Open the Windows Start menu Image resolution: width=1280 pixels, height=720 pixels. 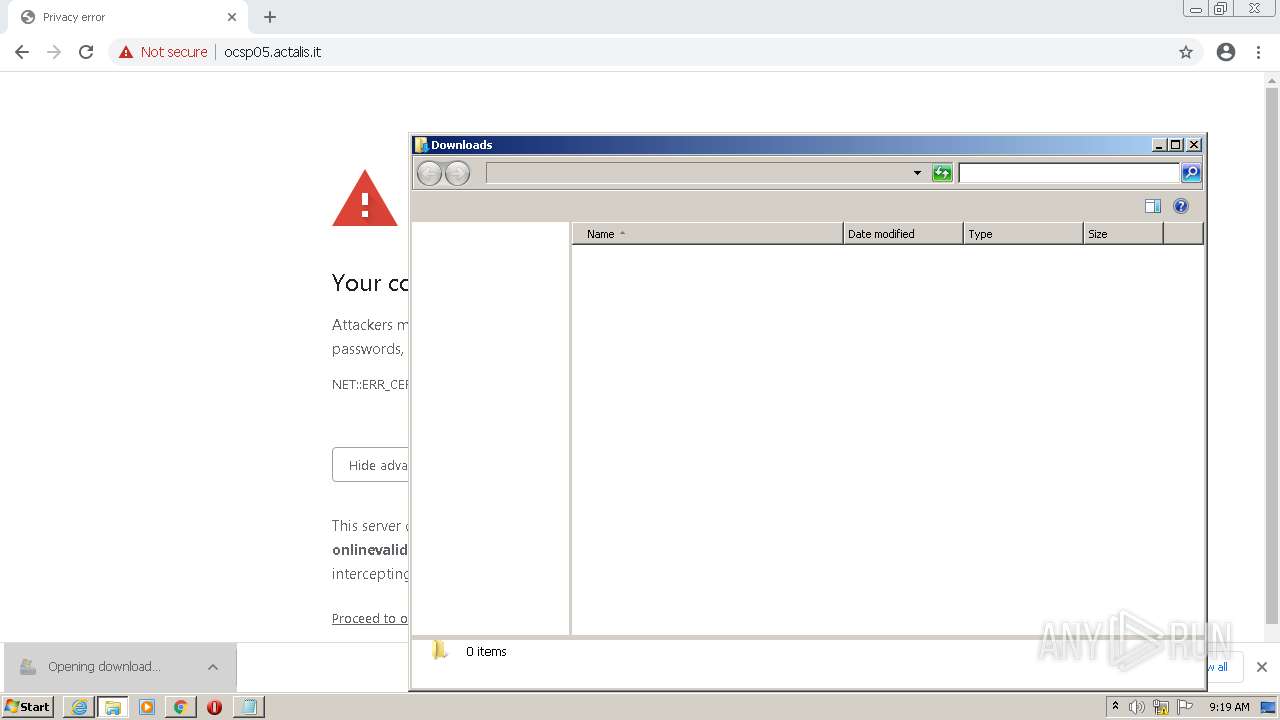(x=28, y=707)
